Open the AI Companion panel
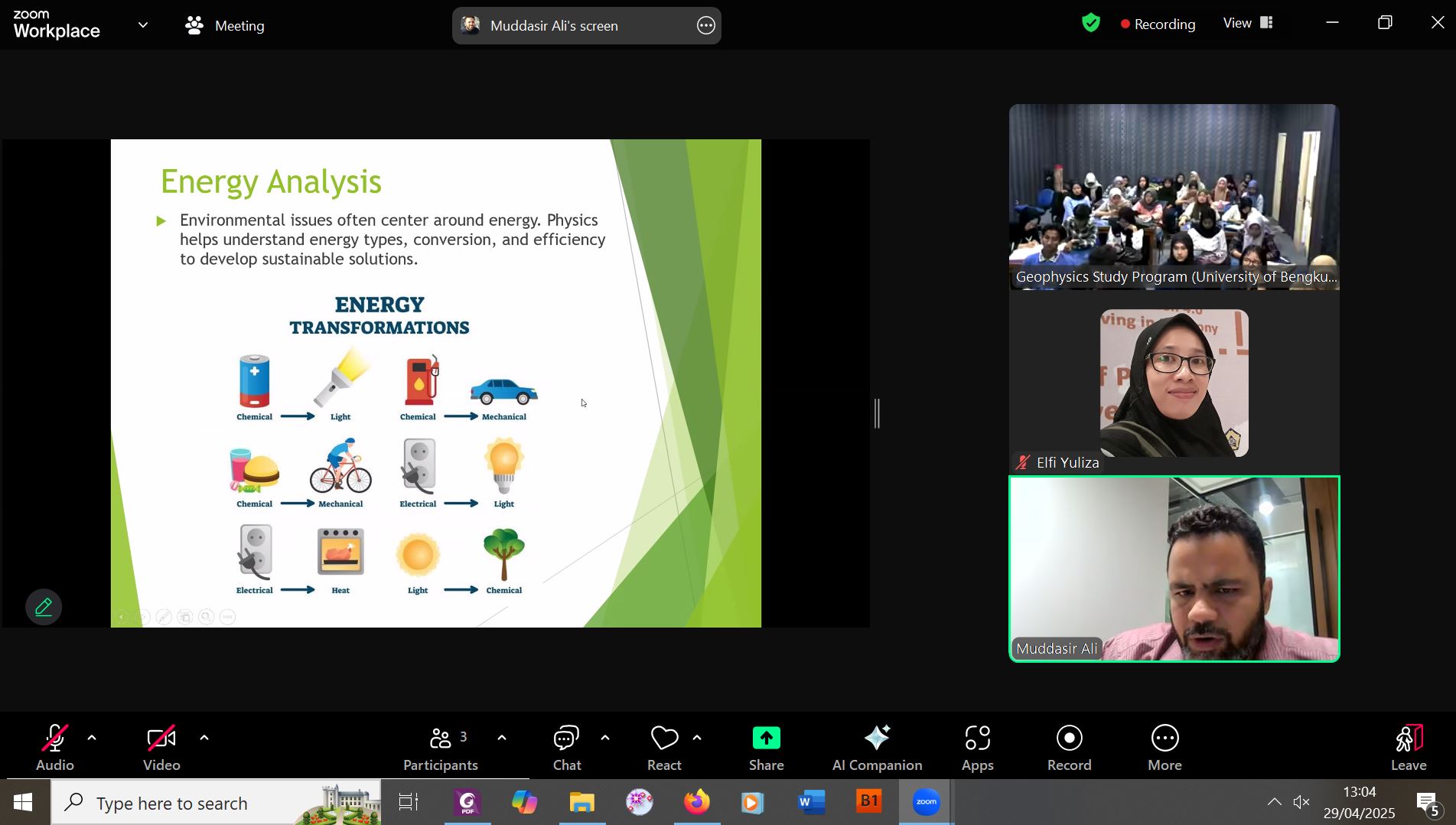1456x825 pixels. pyautogui.click(x=877, y=748)
